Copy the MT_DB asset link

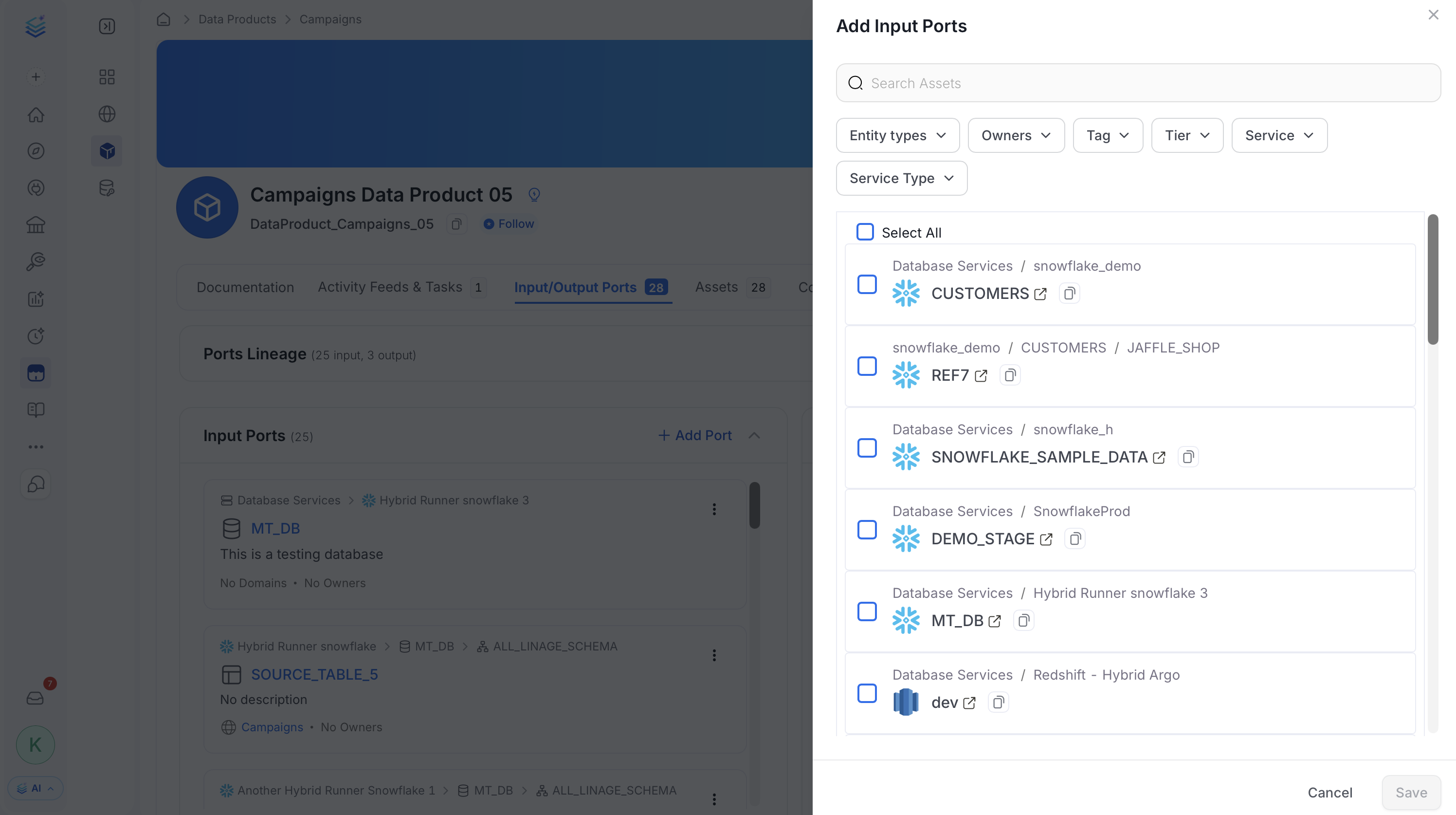1023,620
